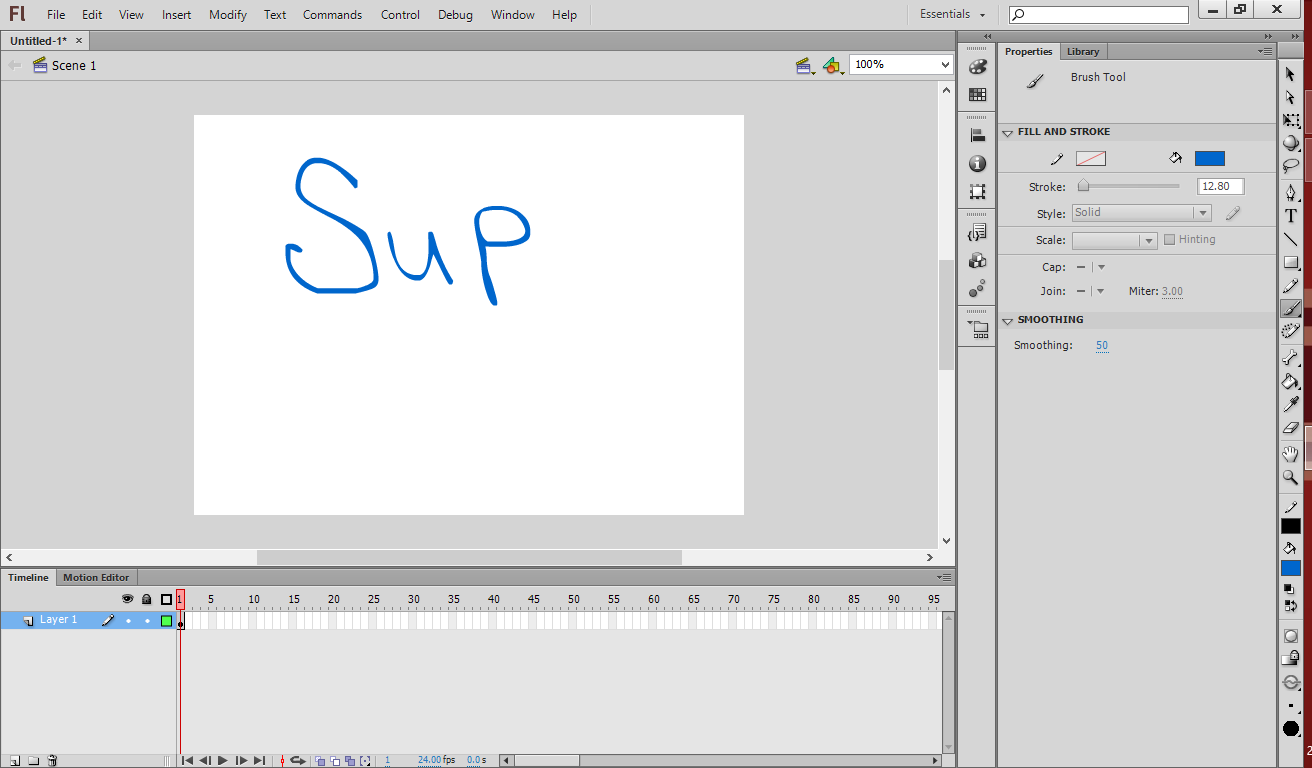Open the Debug menu
The height and width of the screenshot is (768, 1312).
click(455, 15)
